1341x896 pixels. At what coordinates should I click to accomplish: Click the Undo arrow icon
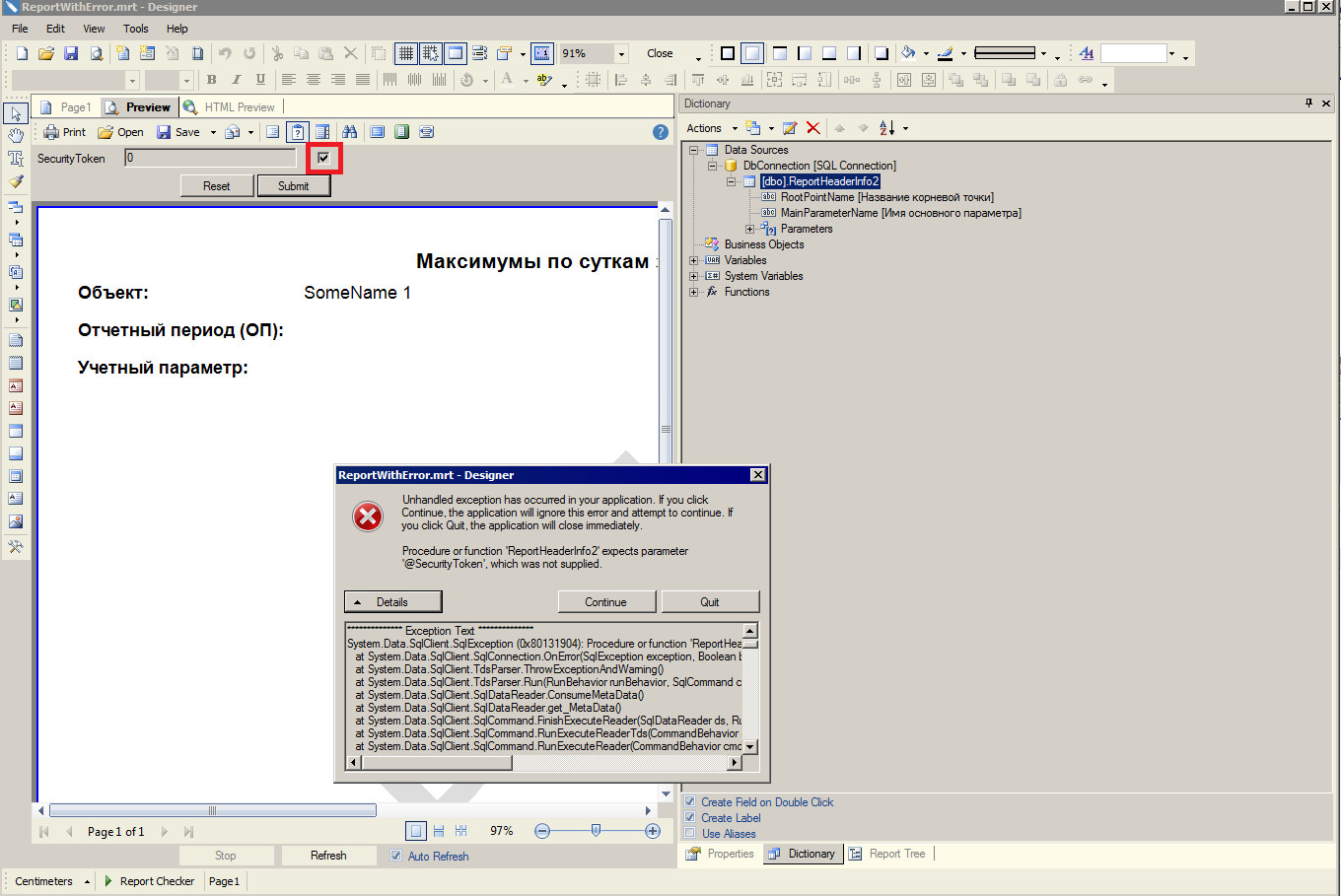(225, 53)
